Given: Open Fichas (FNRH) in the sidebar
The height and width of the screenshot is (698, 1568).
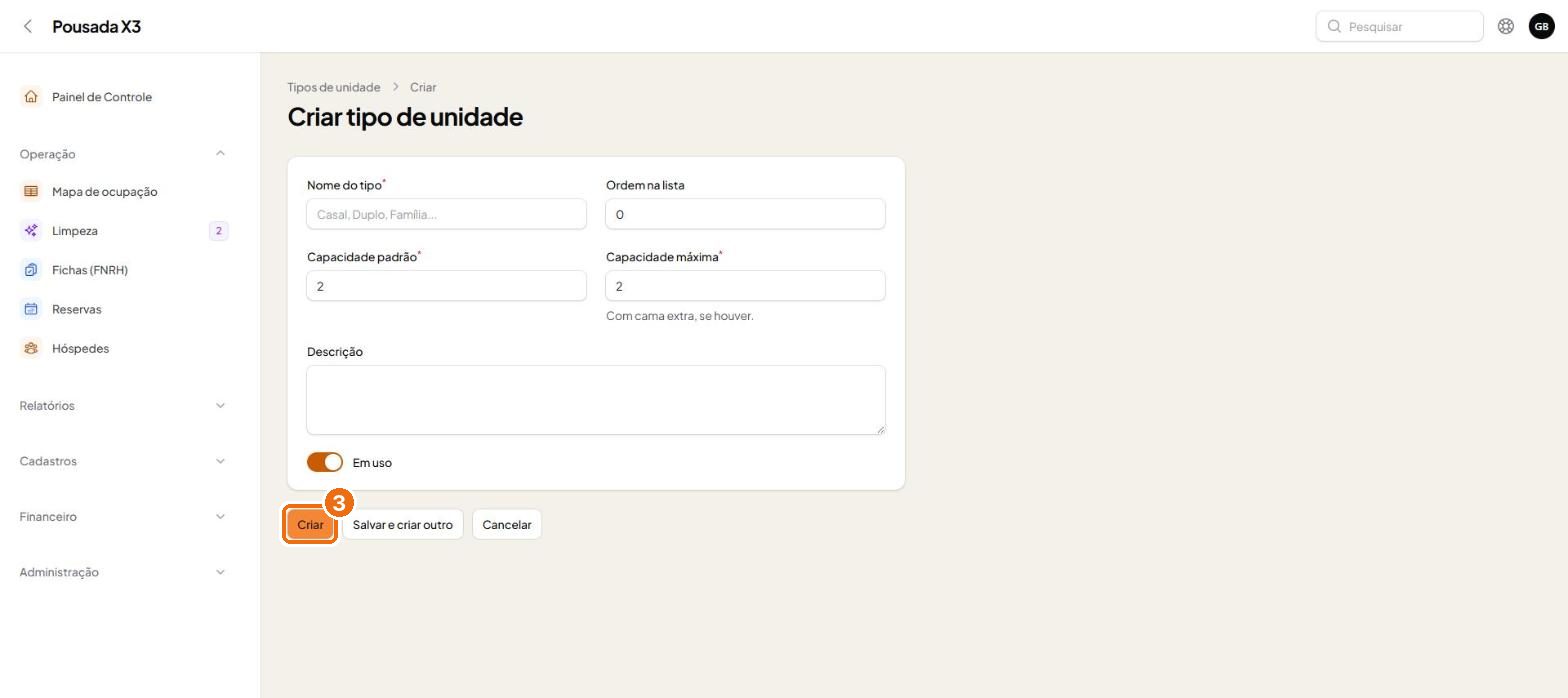Looking at the screenshot, I should point(124,270).
